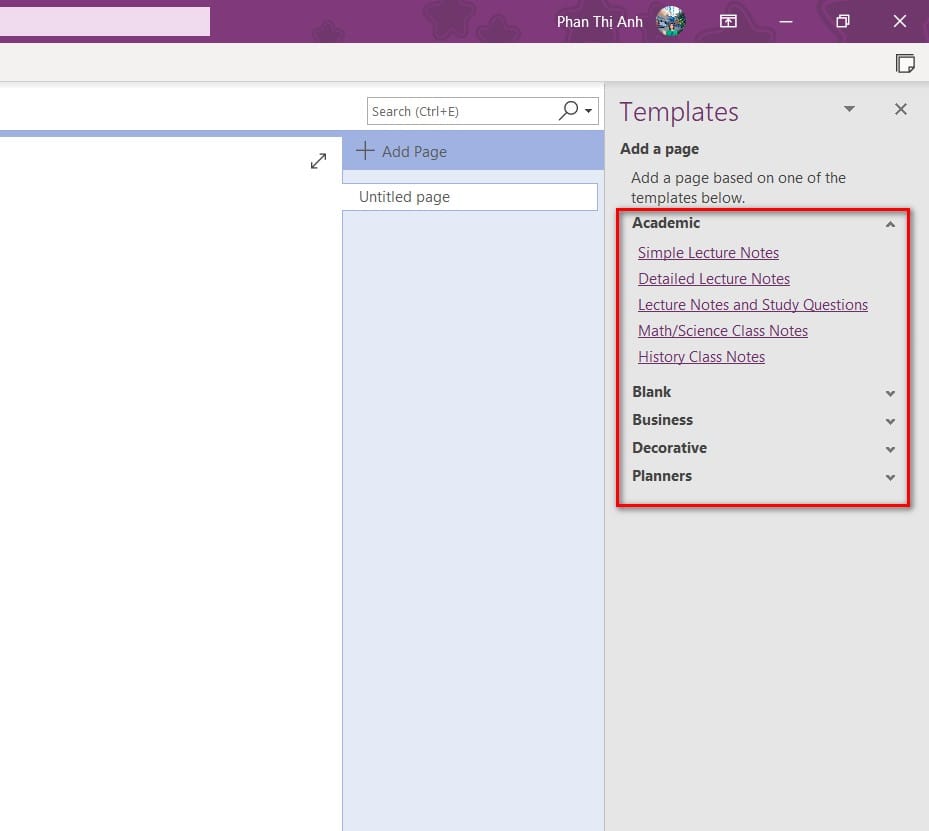The width and height of the screenshot is (929, 831).
Task: Open the Templates pane options arrow
Action: 849,109
